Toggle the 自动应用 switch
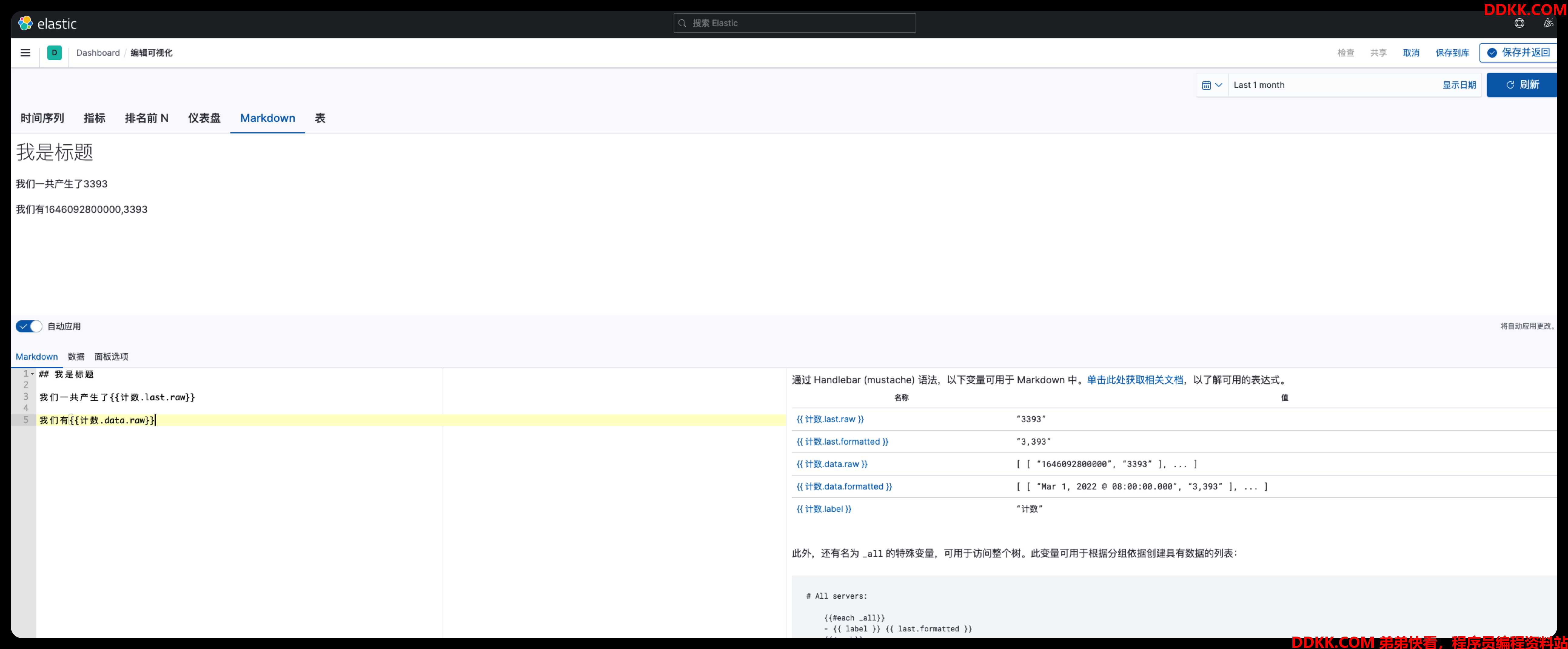The height and width of the screenshot is (649, 1568). 29,326
